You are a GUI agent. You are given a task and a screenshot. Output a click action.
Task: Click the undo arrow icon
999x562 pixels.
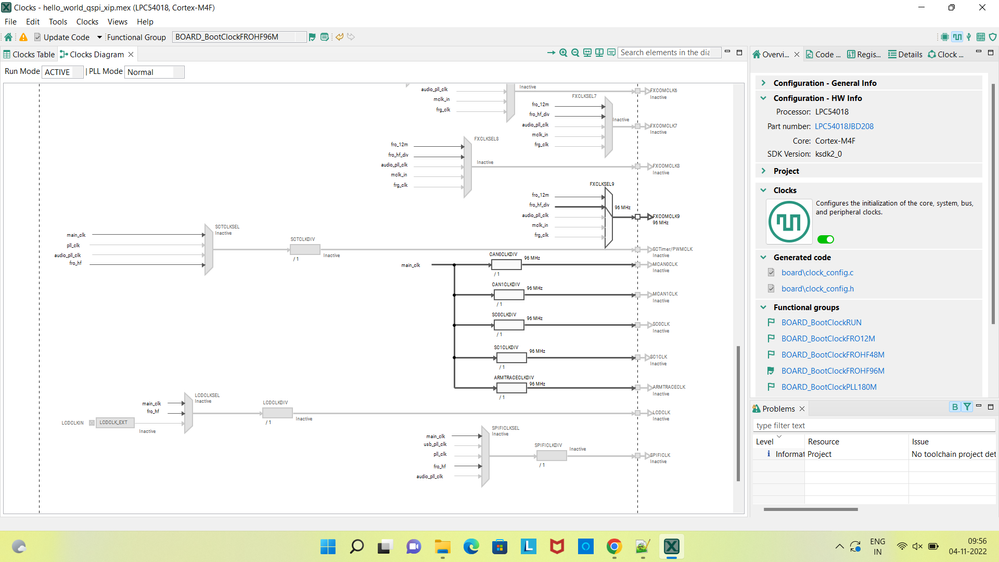[x=340, y=37]
